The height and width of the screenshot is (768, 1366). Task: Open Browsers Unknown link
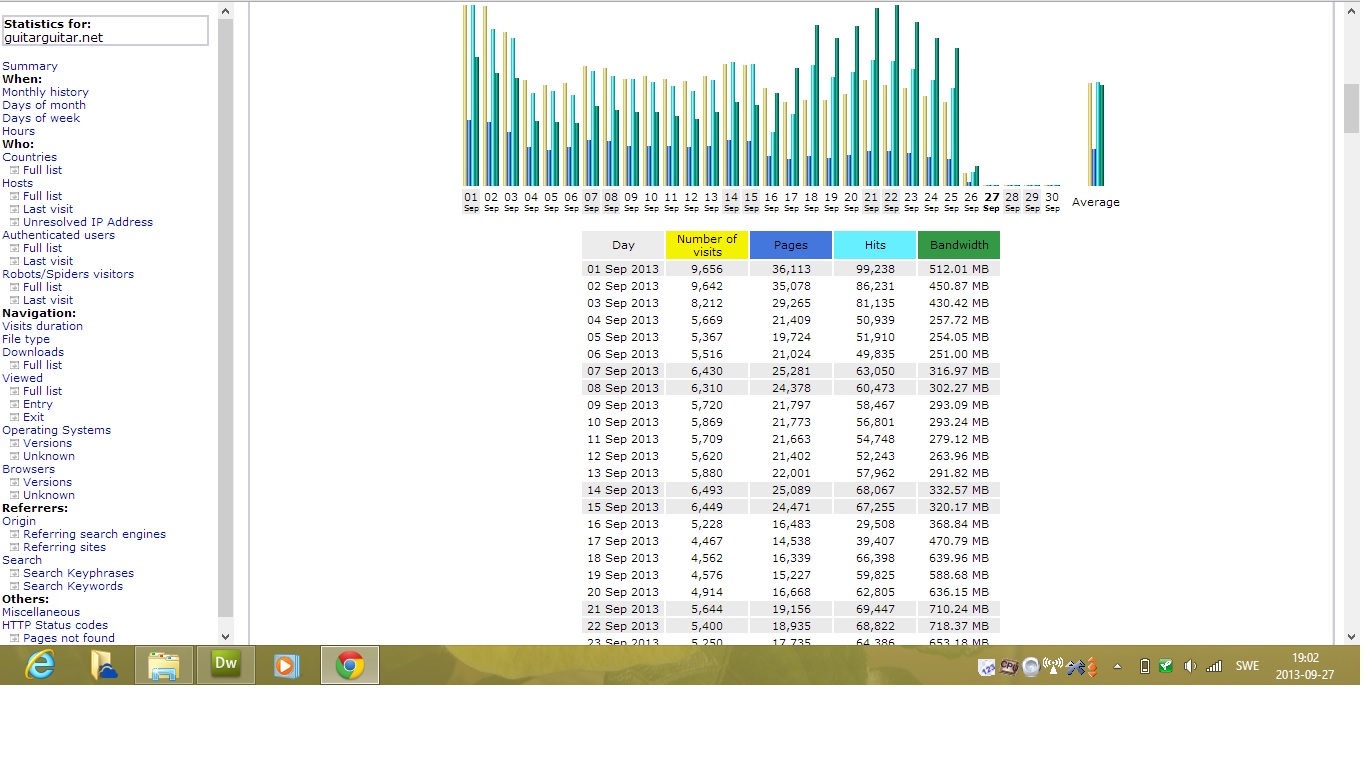pyautogui.click(x=49, y=495)
